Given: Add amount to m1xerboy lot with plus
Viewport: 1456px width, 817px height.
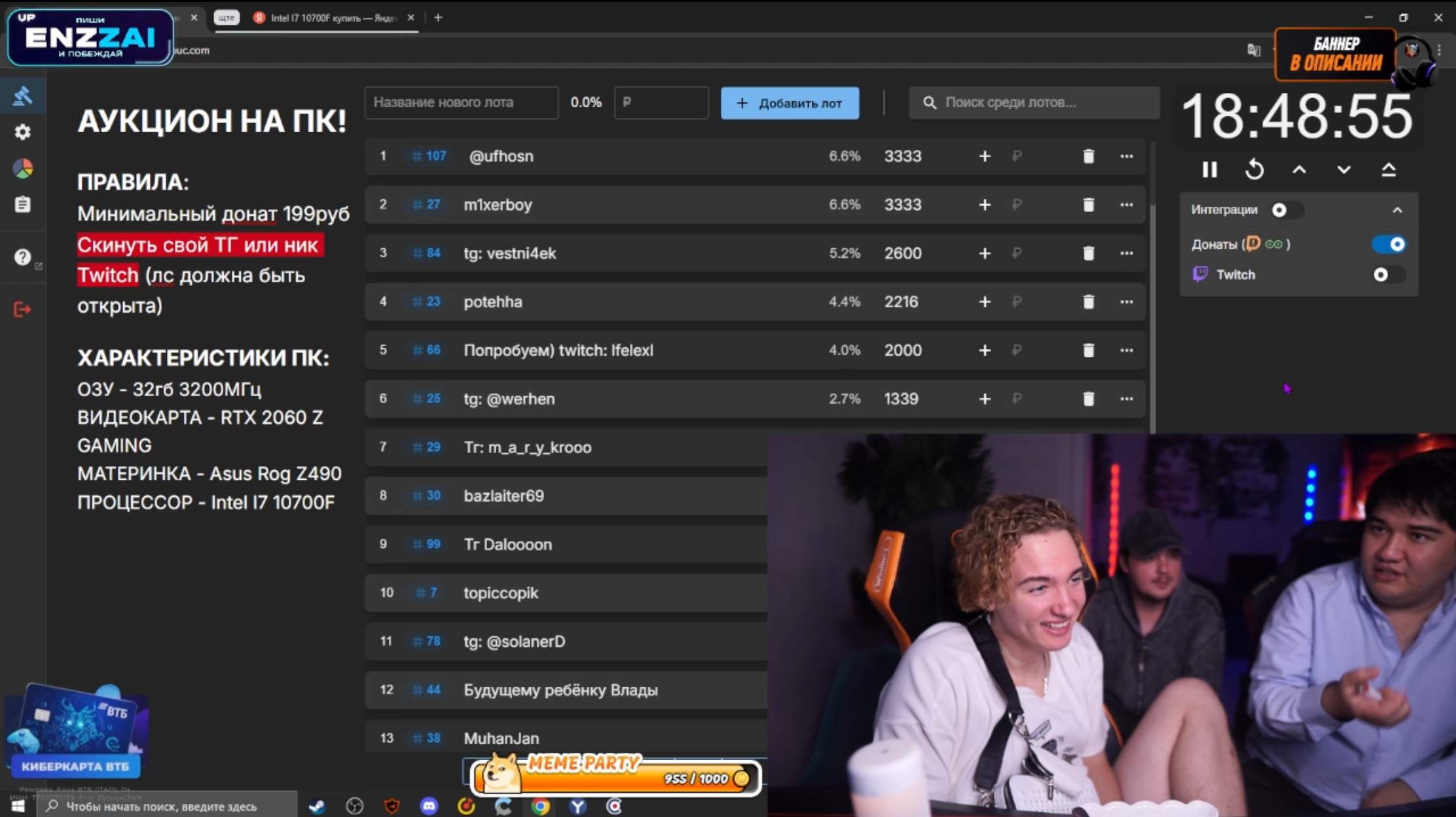Looking at the screenshot, I should point(984,205).
